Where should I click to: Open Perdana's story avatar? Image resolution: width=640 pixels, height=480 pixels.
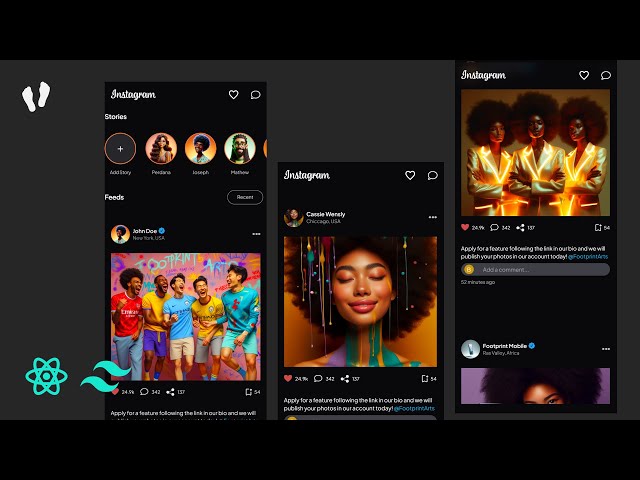click(161, 149)
